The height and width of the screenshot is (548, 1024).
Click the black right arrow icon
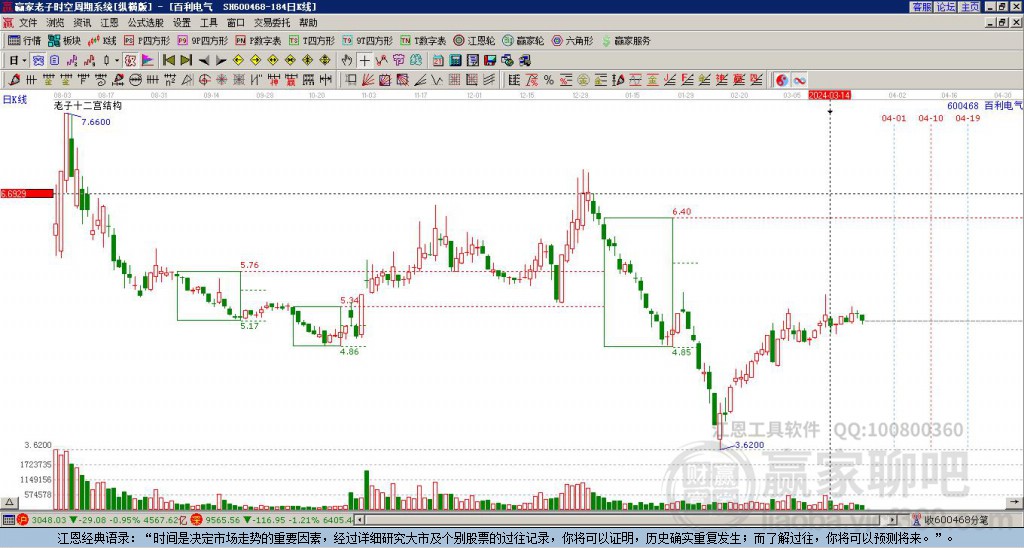(221, 60)
